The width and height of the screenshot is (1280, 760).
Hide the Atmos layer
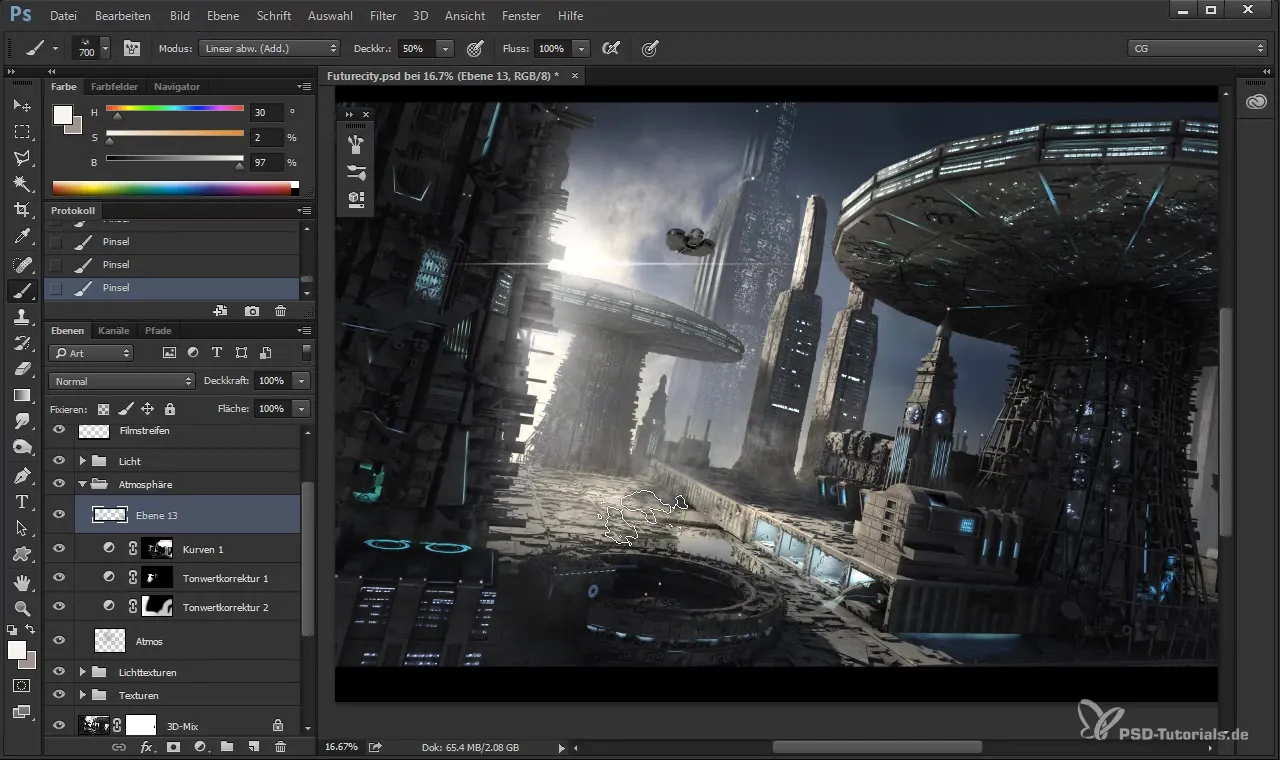(59, 641)
